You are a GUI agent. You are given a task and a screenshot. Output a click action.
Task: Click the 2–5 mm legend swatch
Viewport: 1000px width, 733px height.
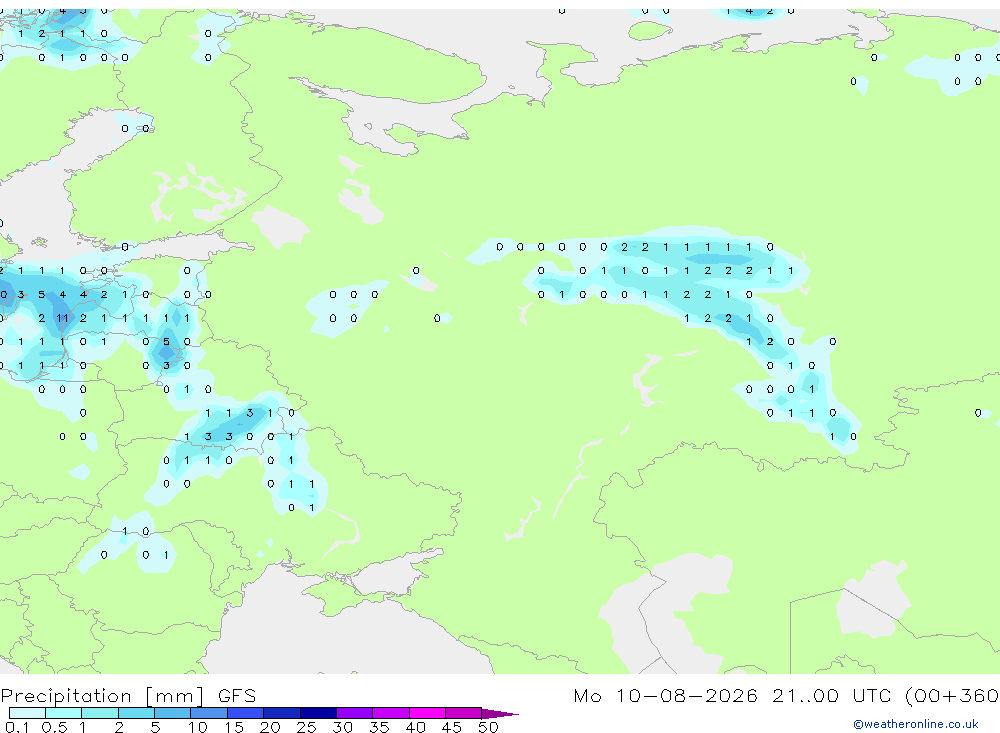click(x=136, y=713)
